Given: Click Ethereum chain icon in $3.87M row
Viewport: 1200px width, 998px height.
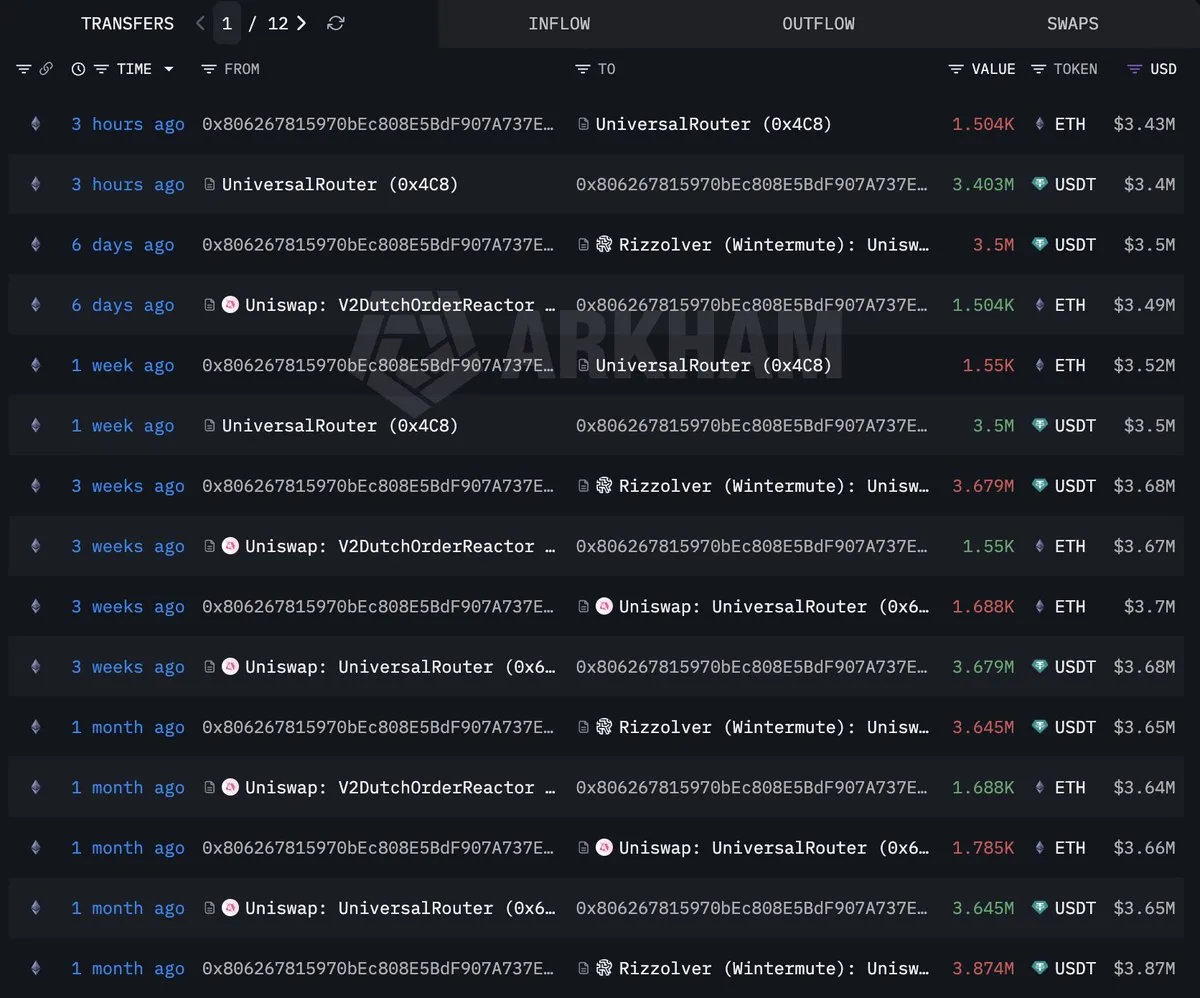Looking at the screenshot, I should click(36, 968).
